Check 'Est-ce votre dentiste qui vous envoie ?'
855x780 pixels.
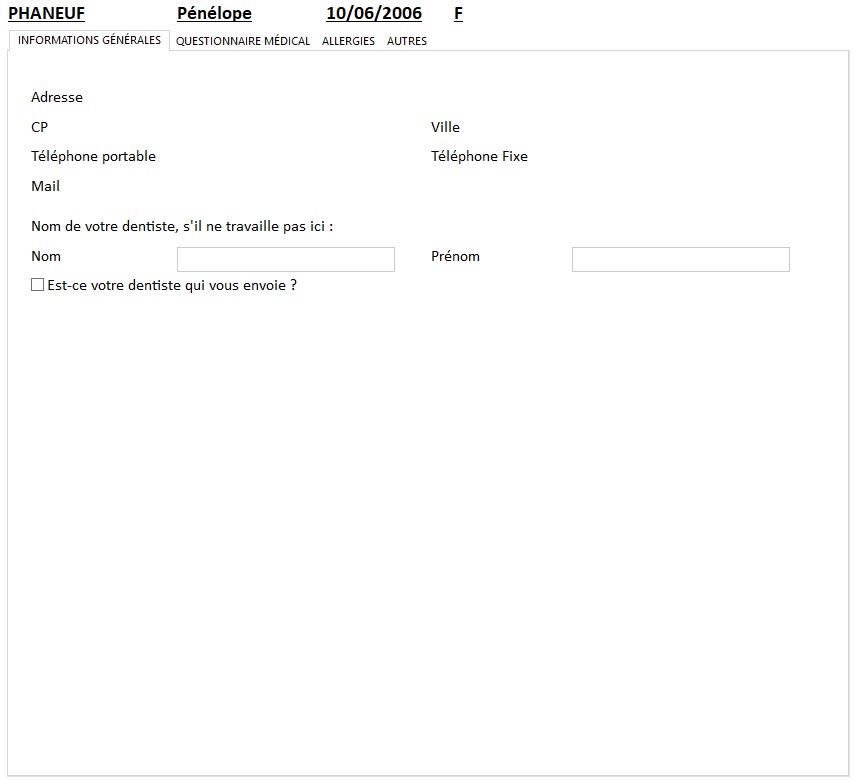click(x=39, y=285)
